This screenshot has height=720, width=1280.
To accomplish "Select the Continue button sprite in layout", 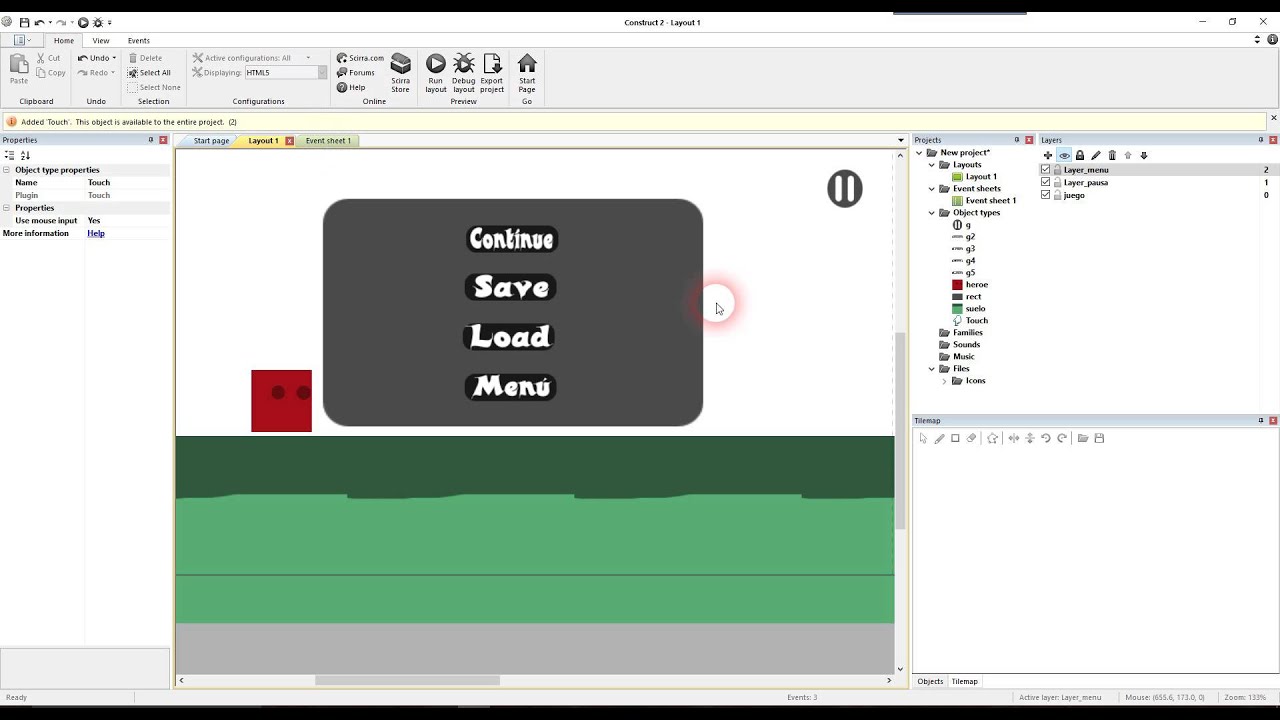I will [512, 239].
